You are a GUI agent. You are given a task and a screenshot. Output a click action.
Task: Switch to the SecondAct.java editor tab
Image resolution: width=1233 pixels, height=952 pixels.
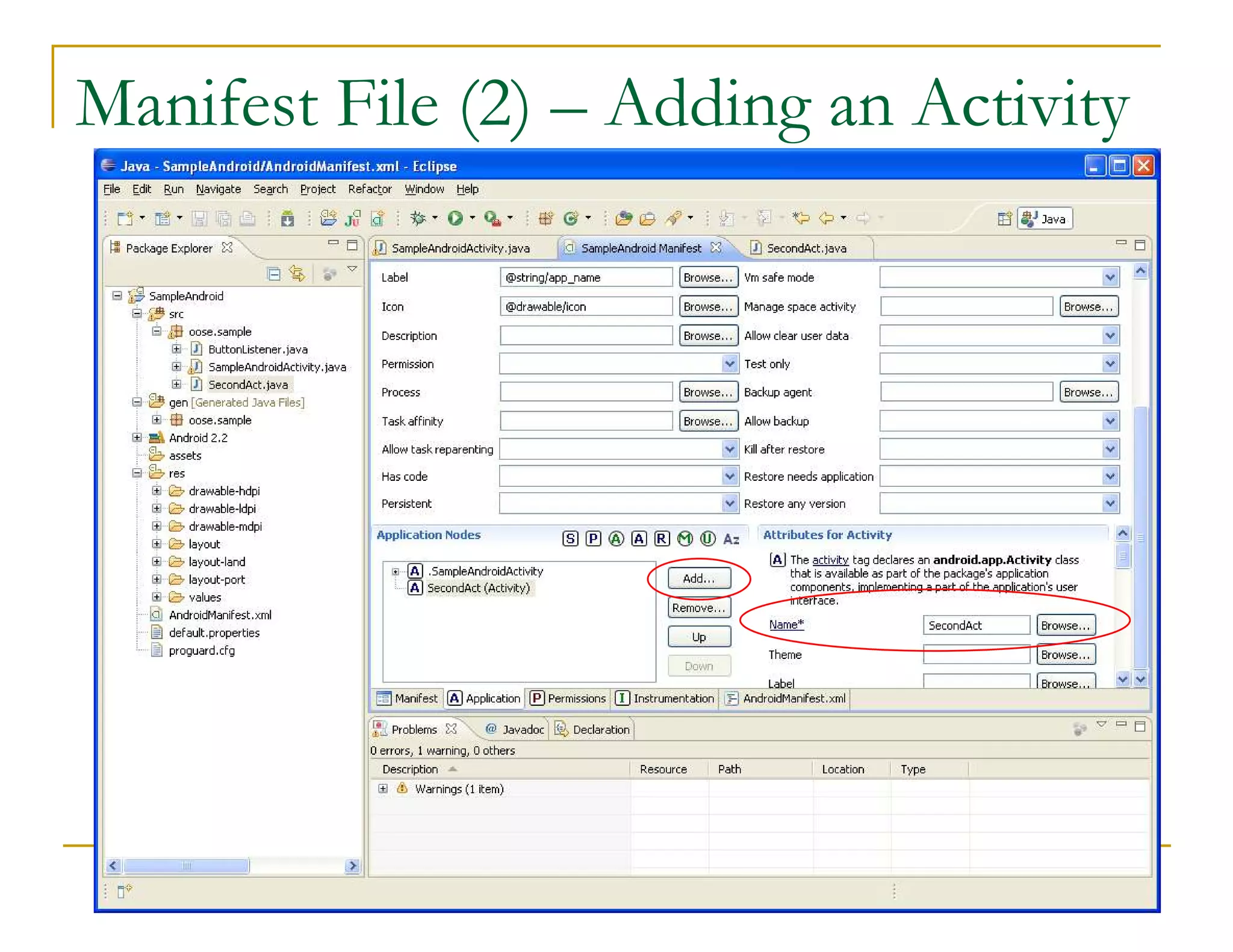(x=806, y=248)
